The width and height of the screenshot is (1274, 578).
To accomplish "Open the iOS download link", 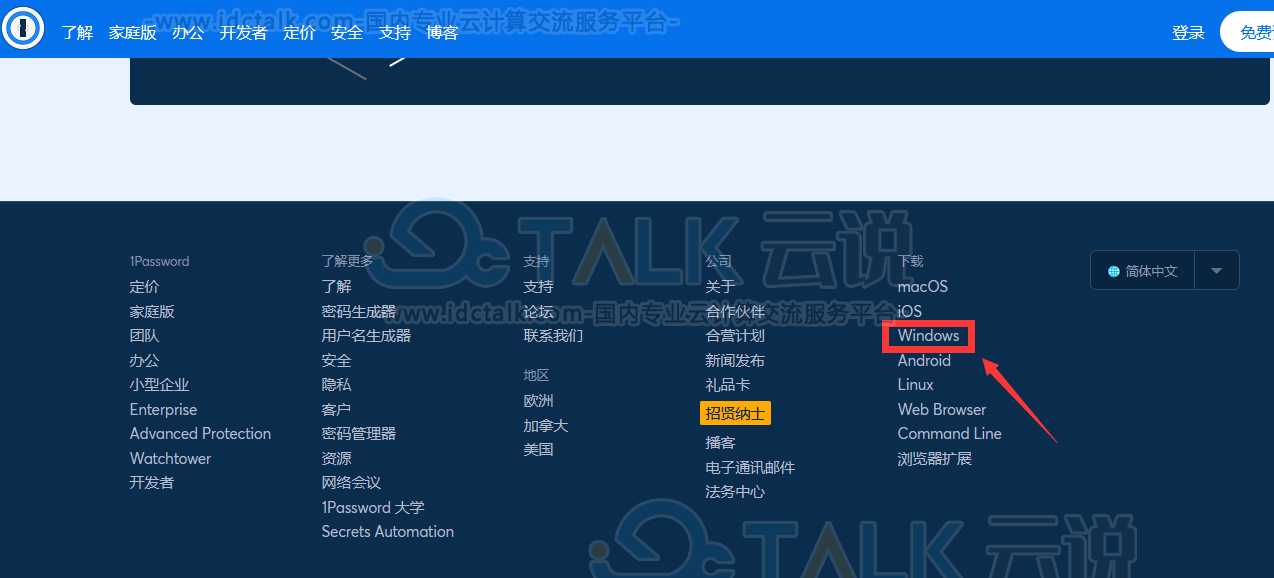I will tap(910, 311).
